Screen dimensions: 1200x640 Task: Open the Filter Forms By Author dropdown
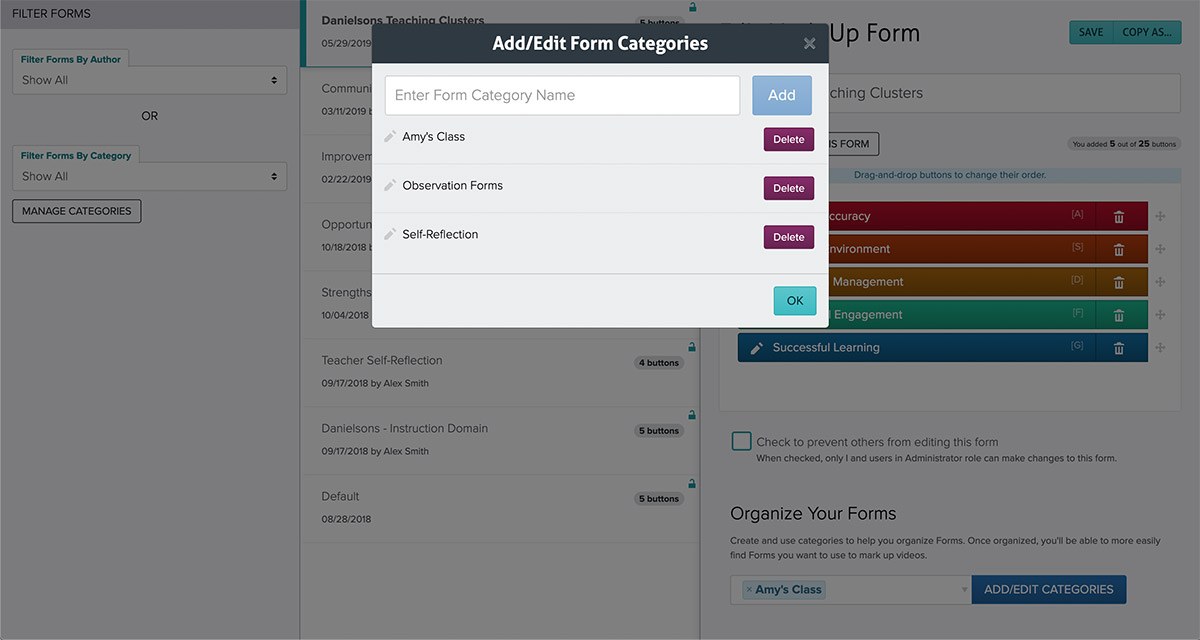pos(148,79)
